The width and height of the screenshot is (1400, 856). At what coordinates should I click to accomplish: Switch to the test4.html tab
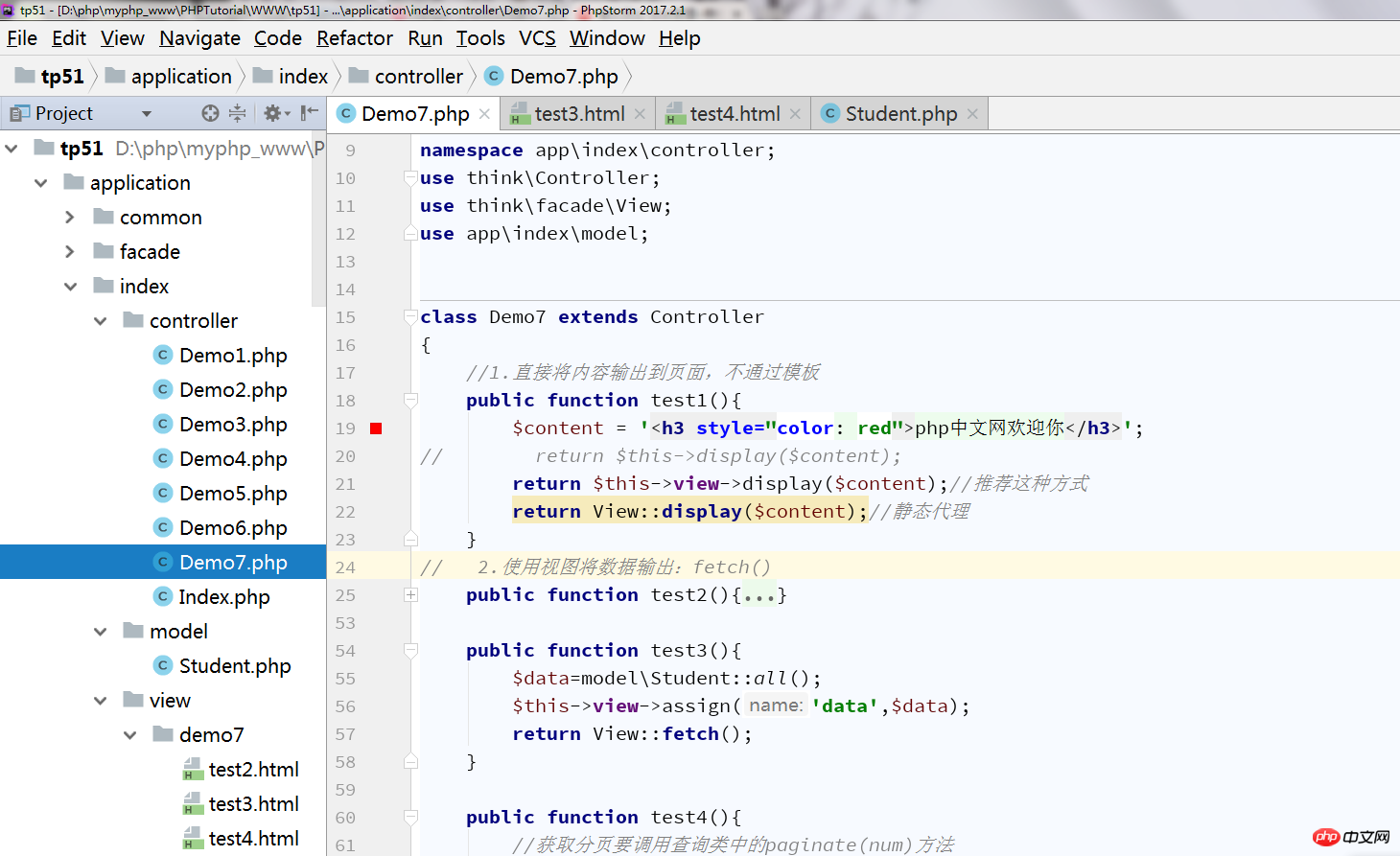[735, 114]
